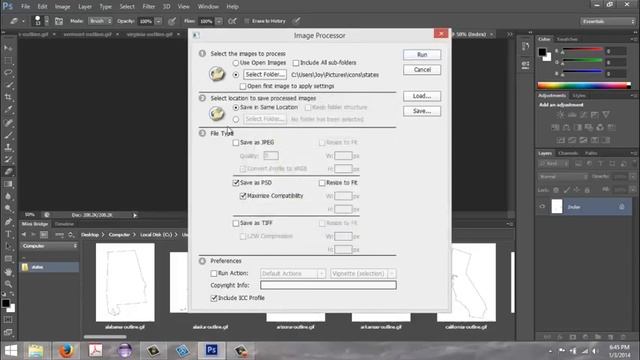Select the Lasso tool

(x=8, y=73)
